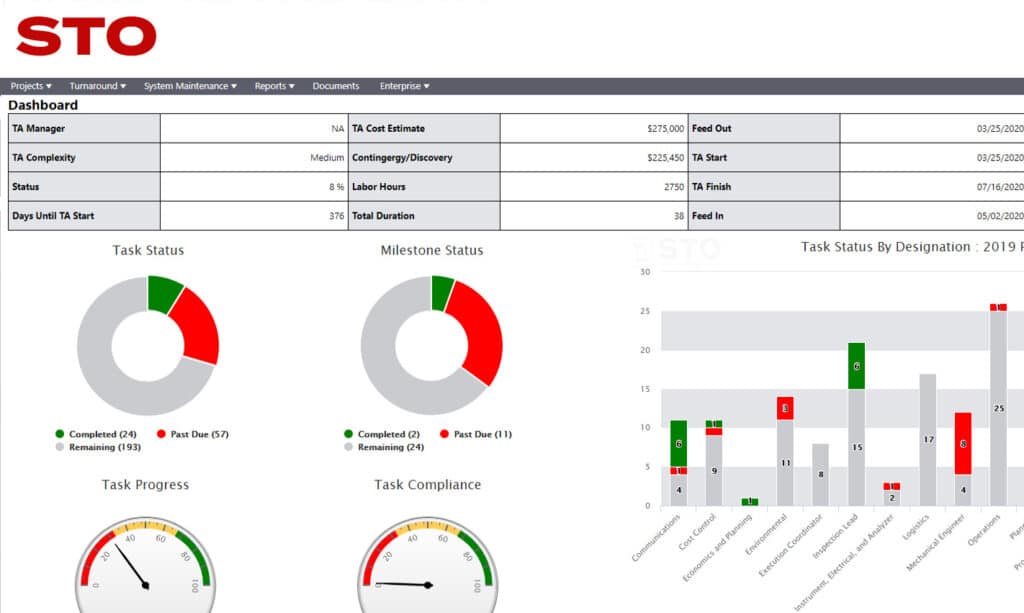
Task: Click the Logistics bar showing 17
Action: click(927, 440)
